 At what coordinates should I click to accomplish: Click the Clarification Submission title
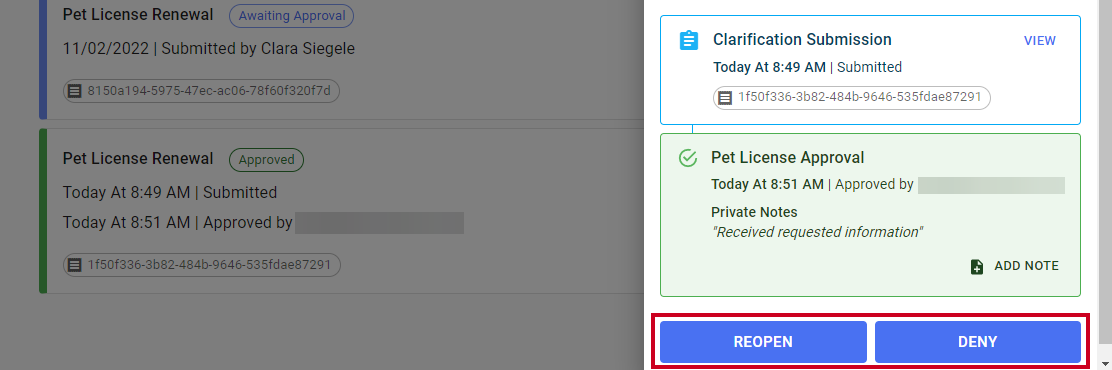[x=802, y=40]
